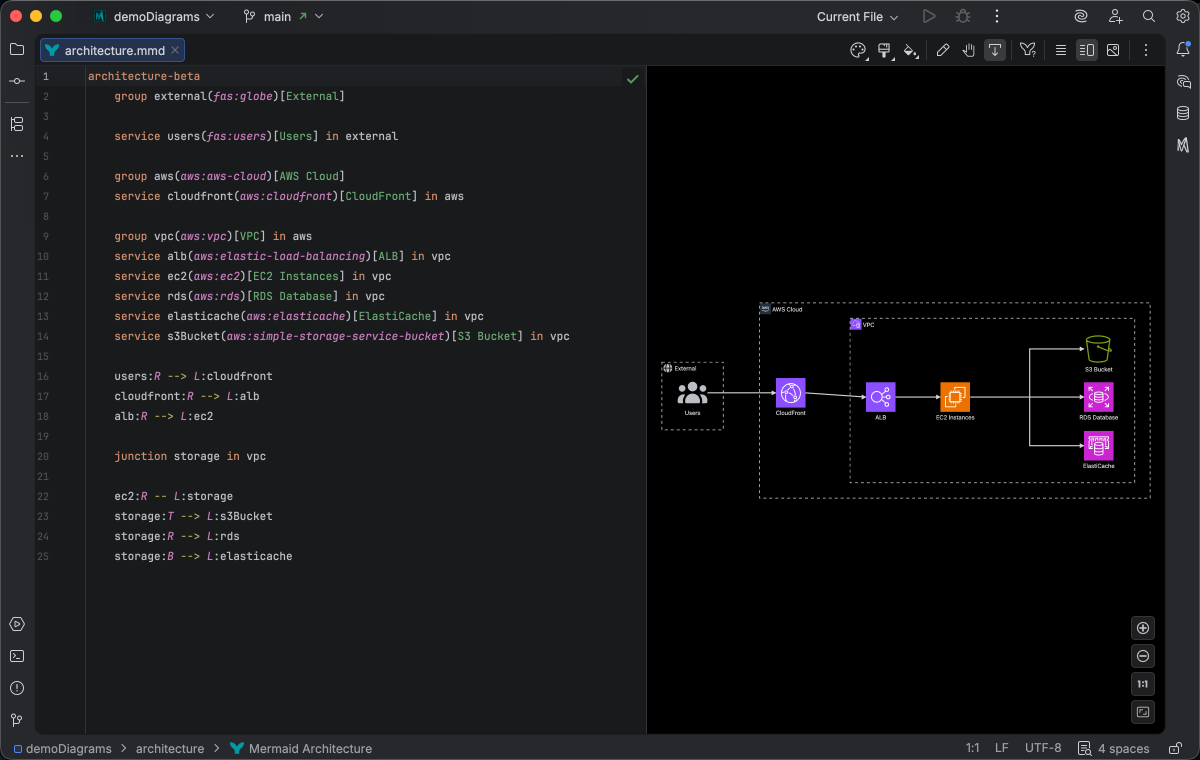The width and height of the screenshot is (1200, 760).
Task: Open the Code With Me add-user icon
Action: click(x=1115, y=16)
